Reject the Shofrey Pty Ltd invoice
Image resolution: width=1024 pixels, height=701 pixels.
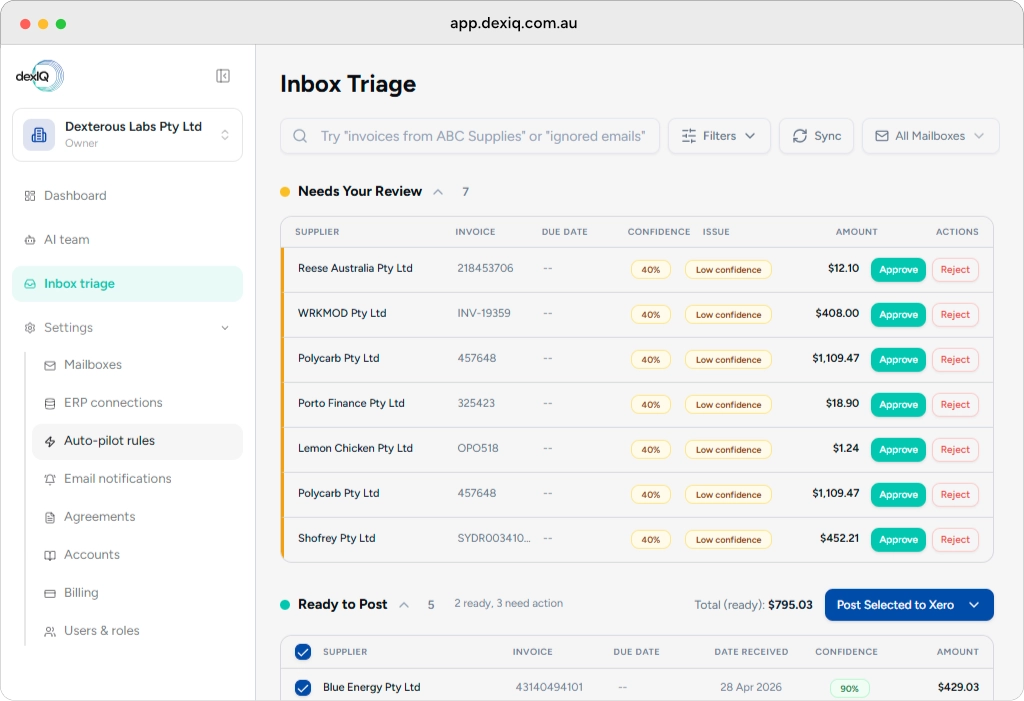955,540
